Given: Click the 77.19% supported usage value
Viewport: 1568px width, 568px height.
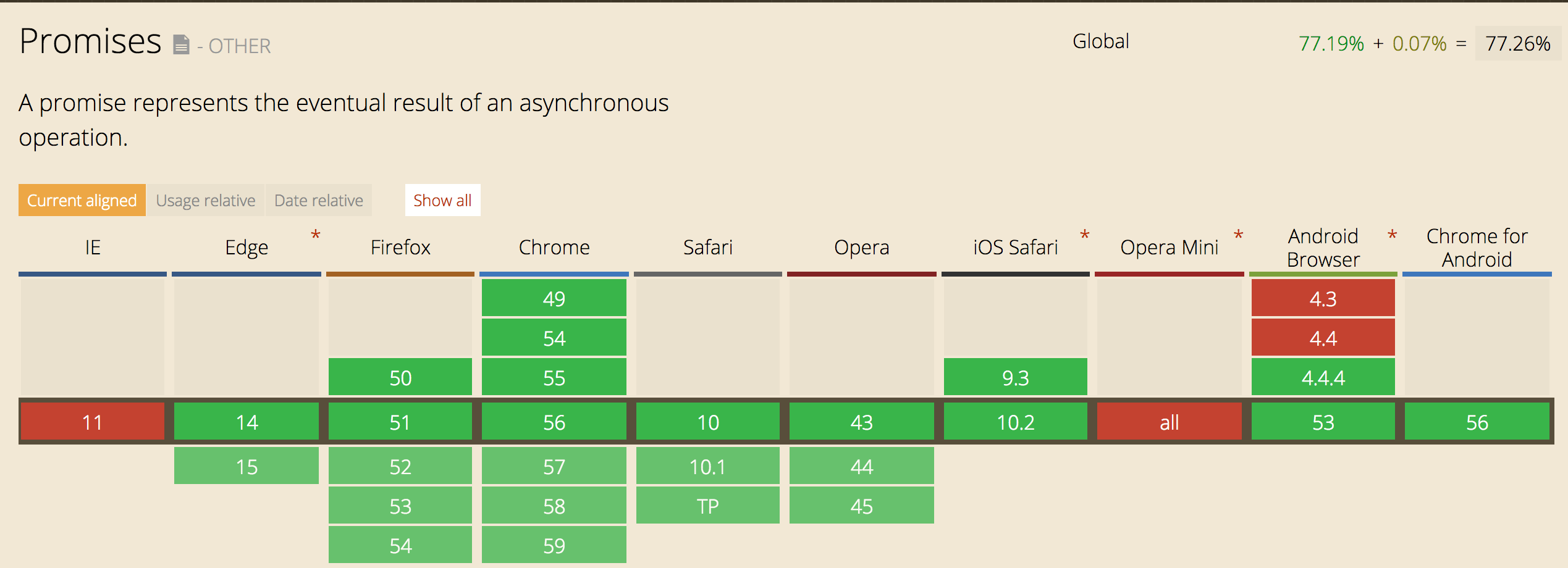Looking at the screenshot, I should pos(1331,44).
